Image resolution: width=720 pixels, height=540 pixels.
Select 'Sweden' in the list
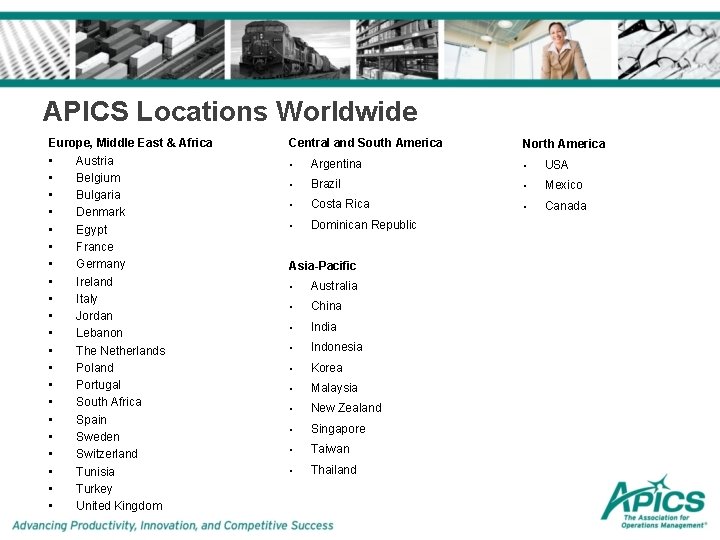98,437
